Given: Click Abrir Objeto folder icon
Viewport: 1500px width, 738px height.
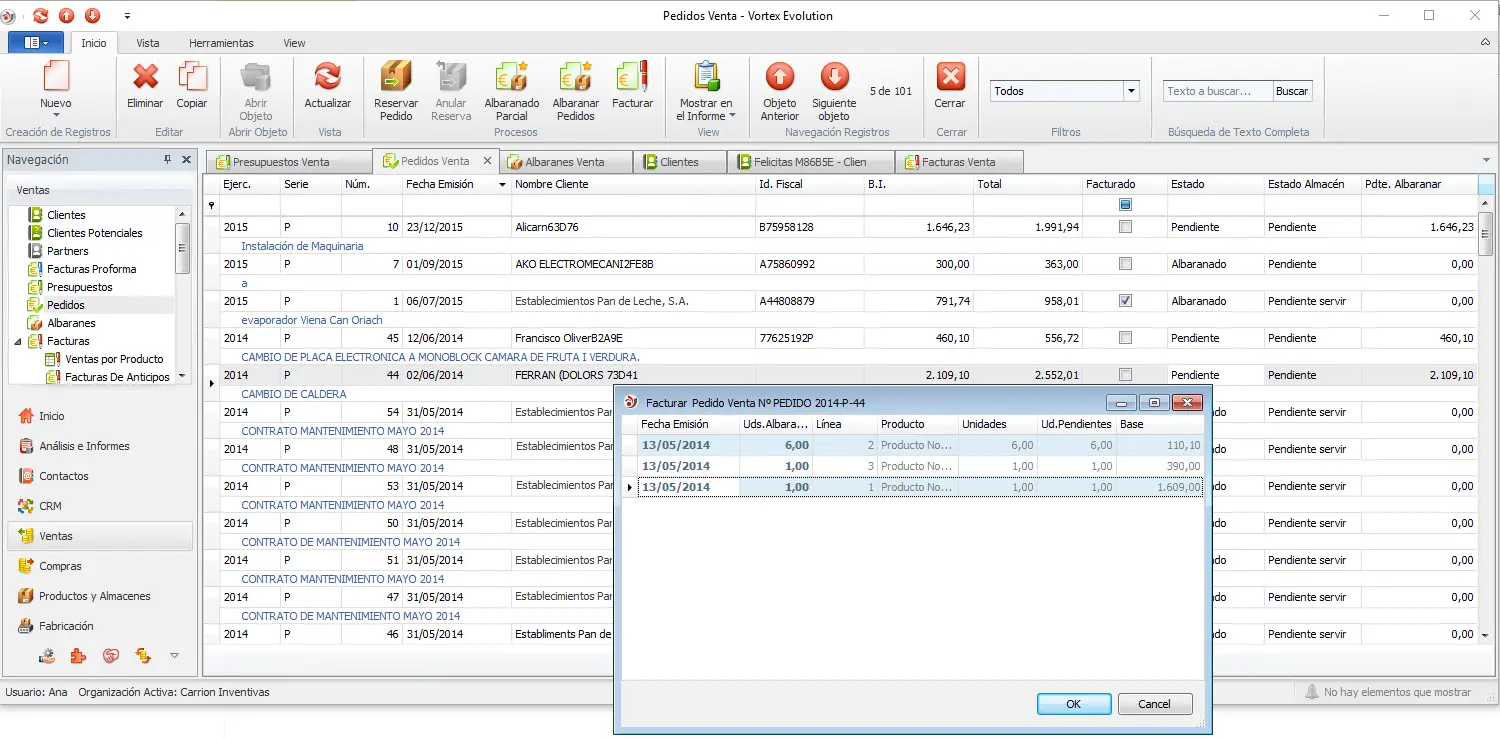Looking at the screenshot, I should tap(256, 76).
